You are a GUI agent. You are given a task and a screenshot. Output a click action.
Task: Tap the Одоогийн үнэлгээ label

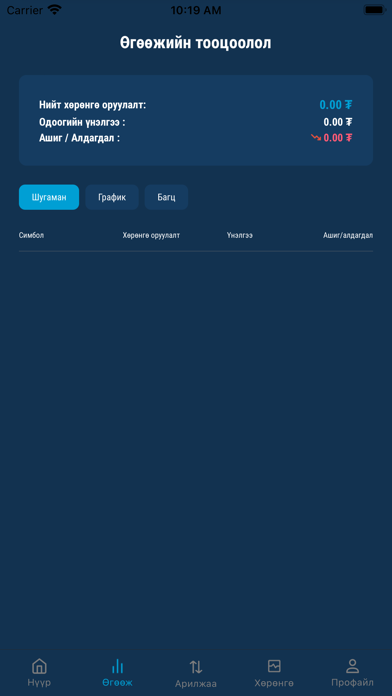point(82,122)
